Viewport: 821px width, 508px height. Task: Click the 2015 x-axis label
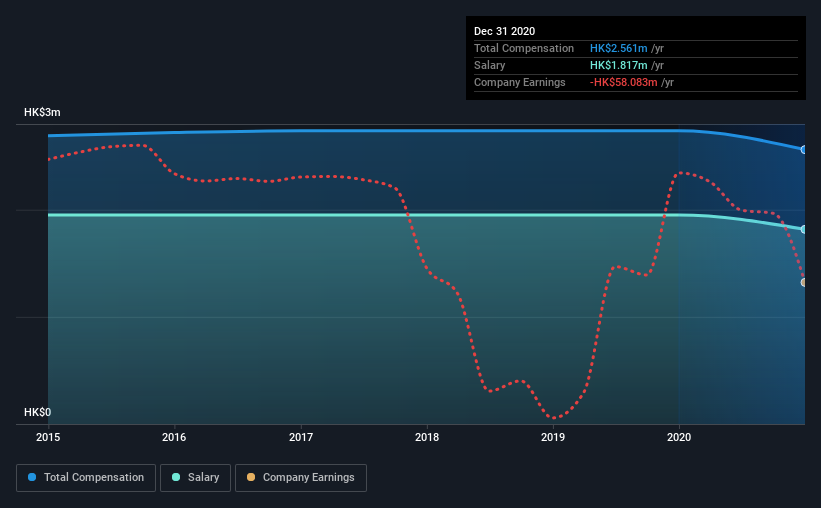[48, 437]
